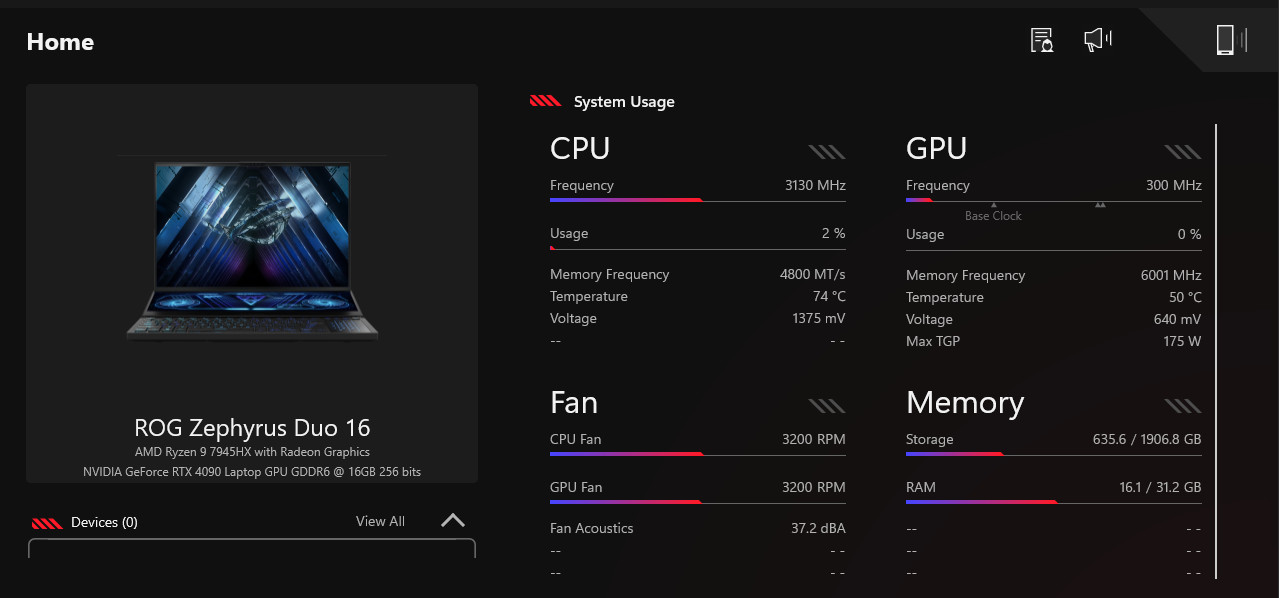The image size is (1279, 598).
Task: Open the user manual icon in the header
Action: click(x=1042, y=40)
